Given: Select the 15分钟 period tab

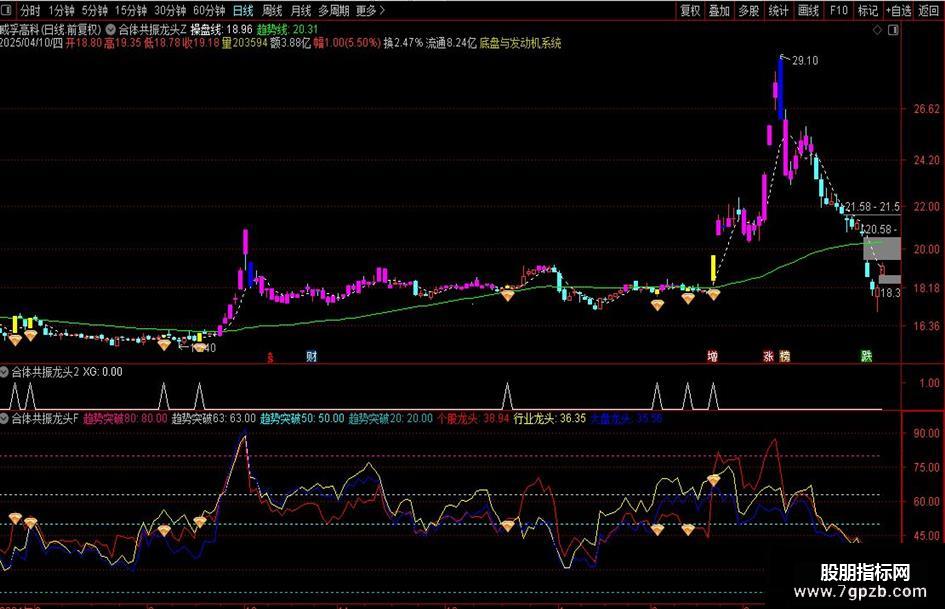Looking at the screenshot, I should click(x=131, y=10).
